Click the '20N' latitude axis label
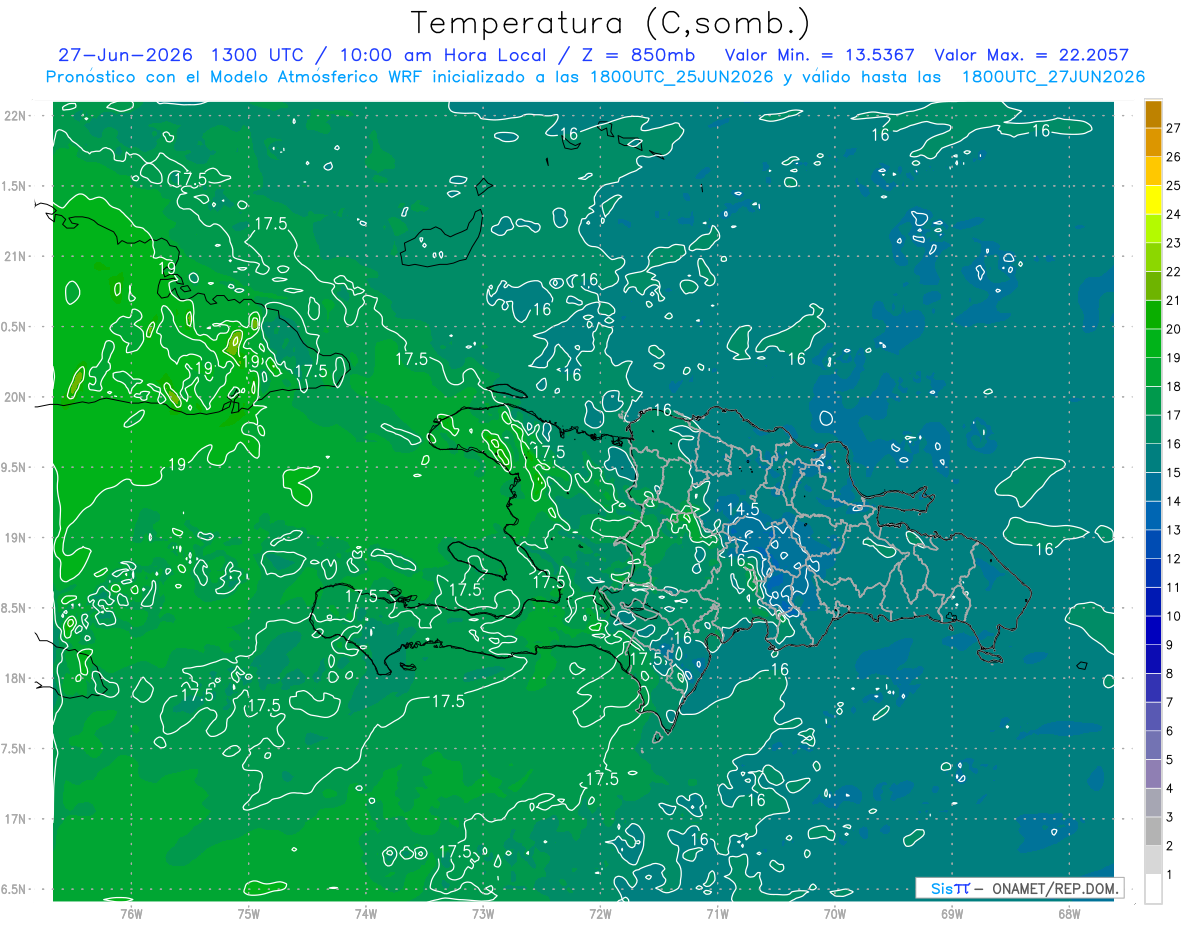 13,397
